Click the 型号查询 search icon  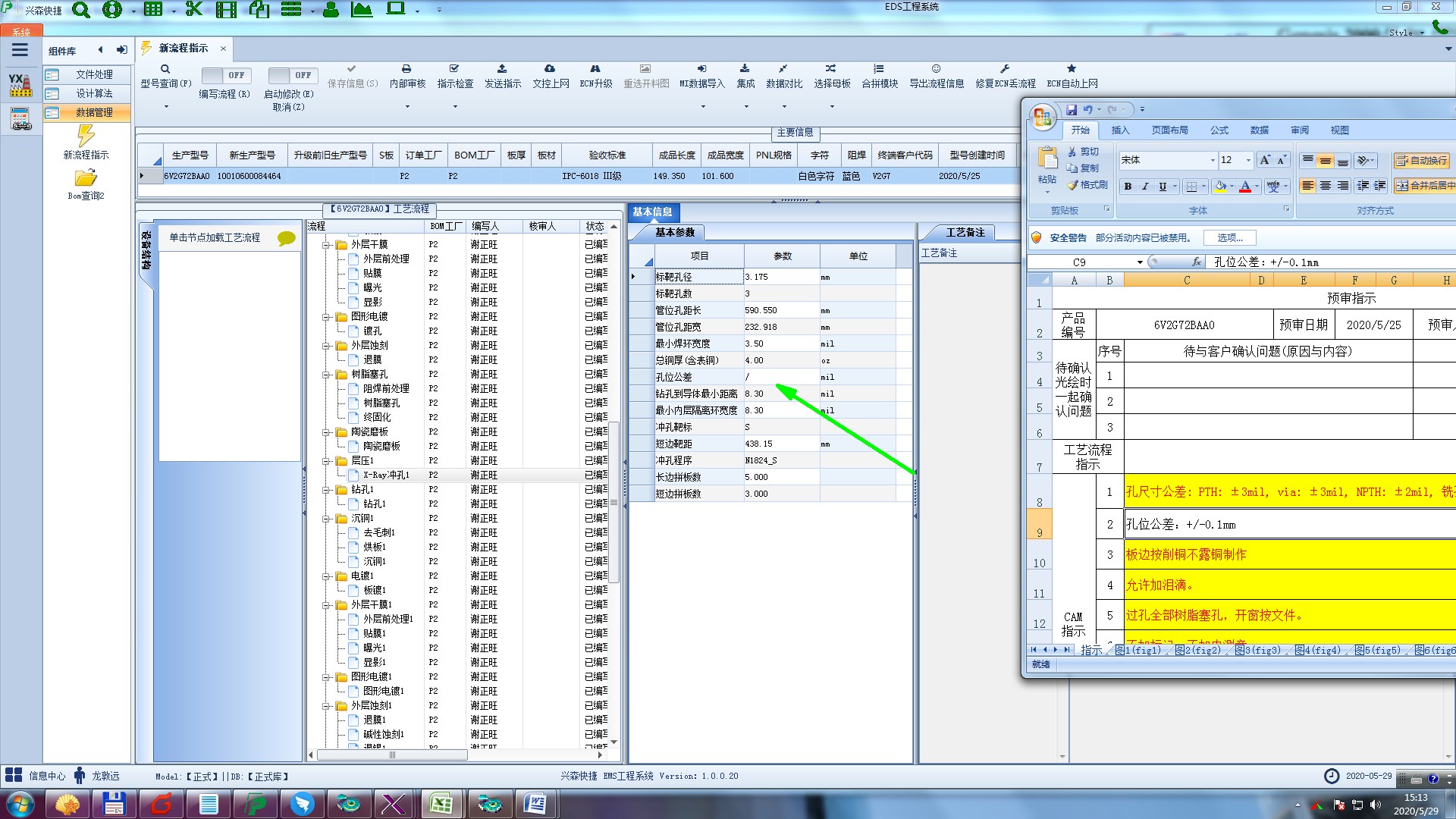(165, 69)
